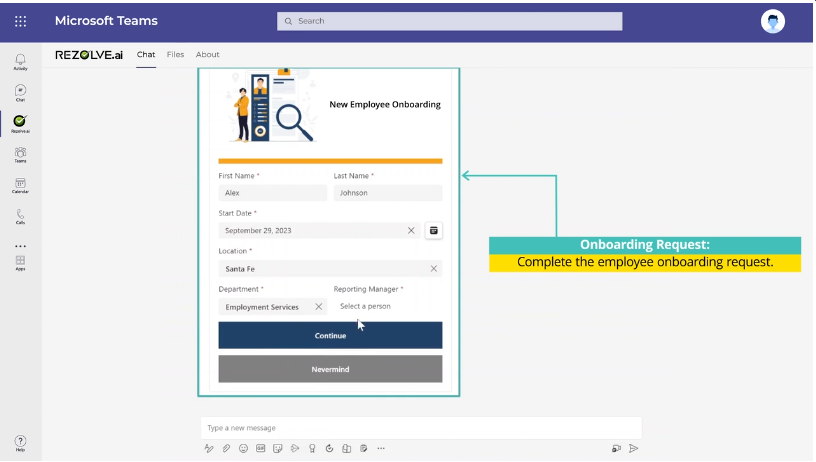Clear the Start Date value
The image size is (816, 462).
411,230
